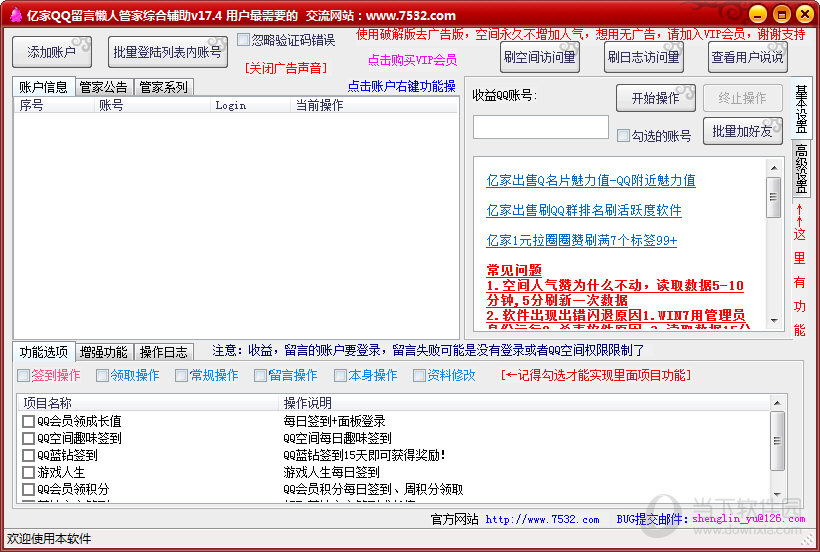Check QQ会员领成长值 item
The image size is (820, 552).
[x=28, y=421]
